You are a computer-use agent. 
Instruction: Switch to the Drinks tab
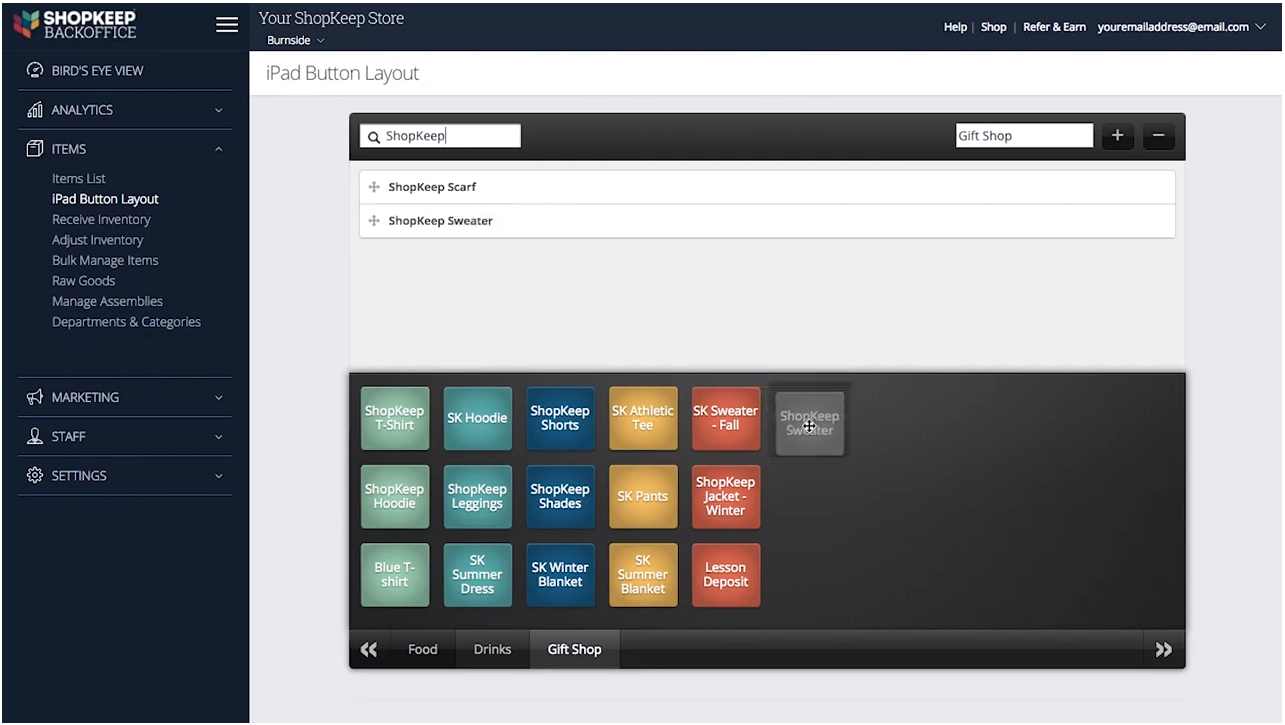[492, 649]
